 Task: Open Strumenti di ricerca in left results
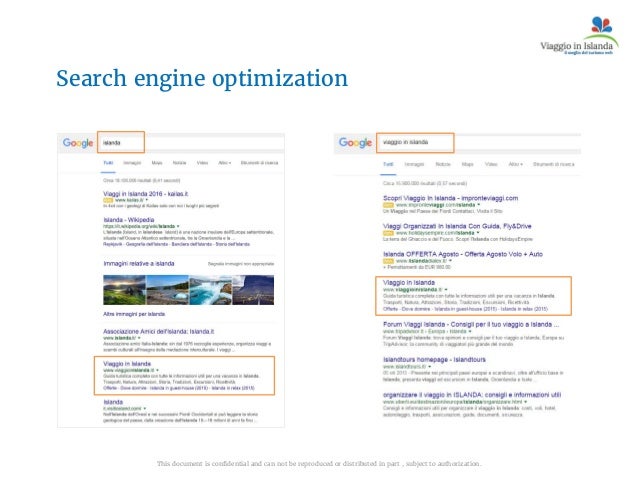tap(259, 163)
